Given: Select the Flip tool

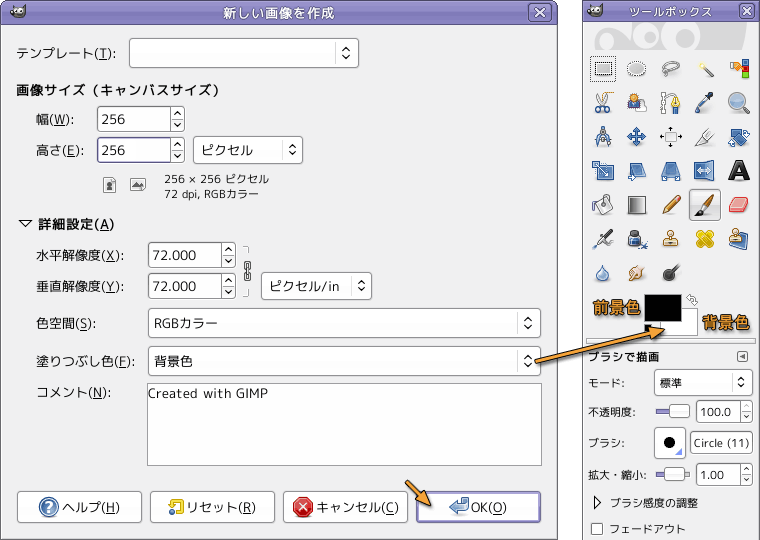Looking at the screenshot, I should 705,171.
